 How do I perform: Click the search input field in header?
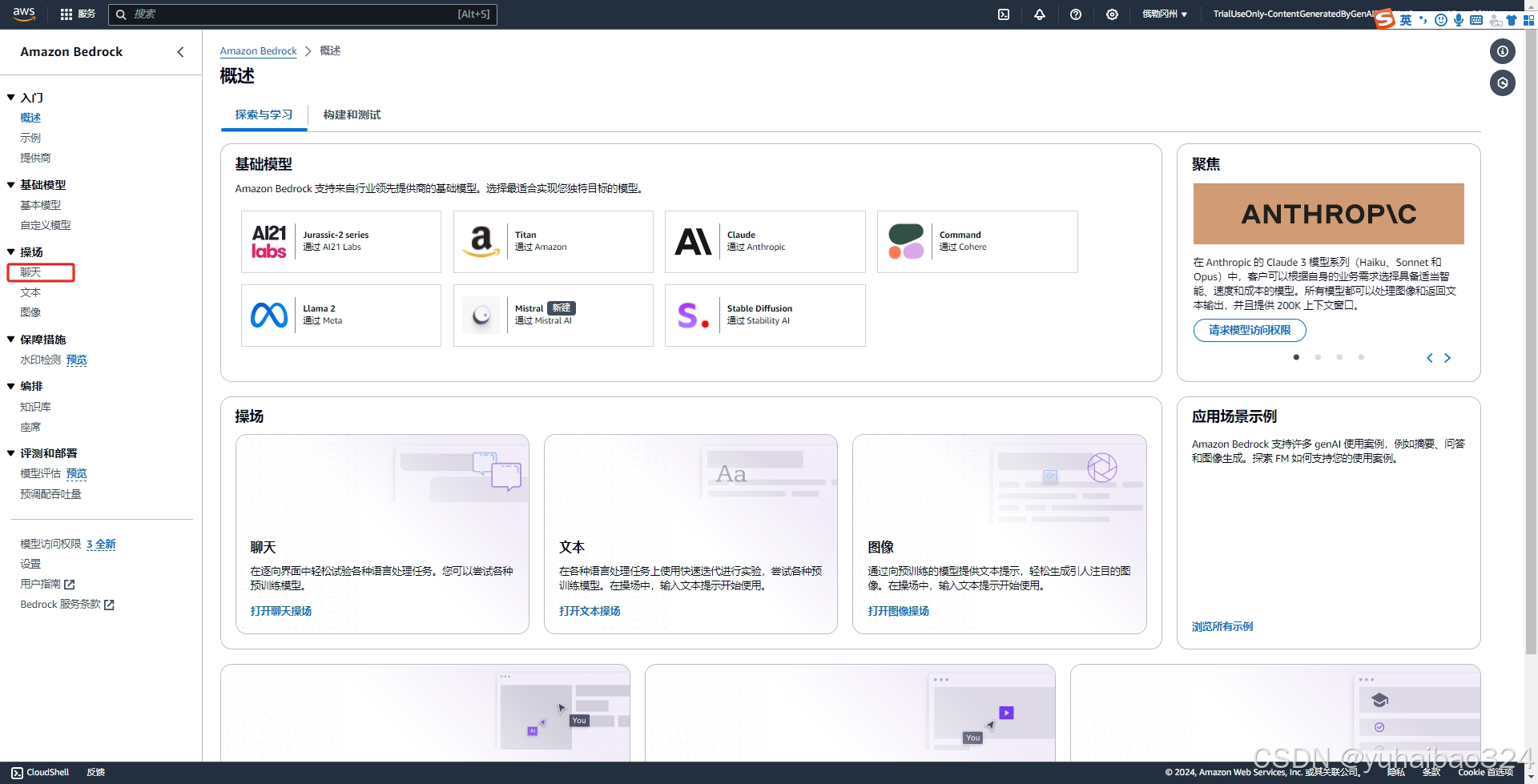tap(304, 14)
